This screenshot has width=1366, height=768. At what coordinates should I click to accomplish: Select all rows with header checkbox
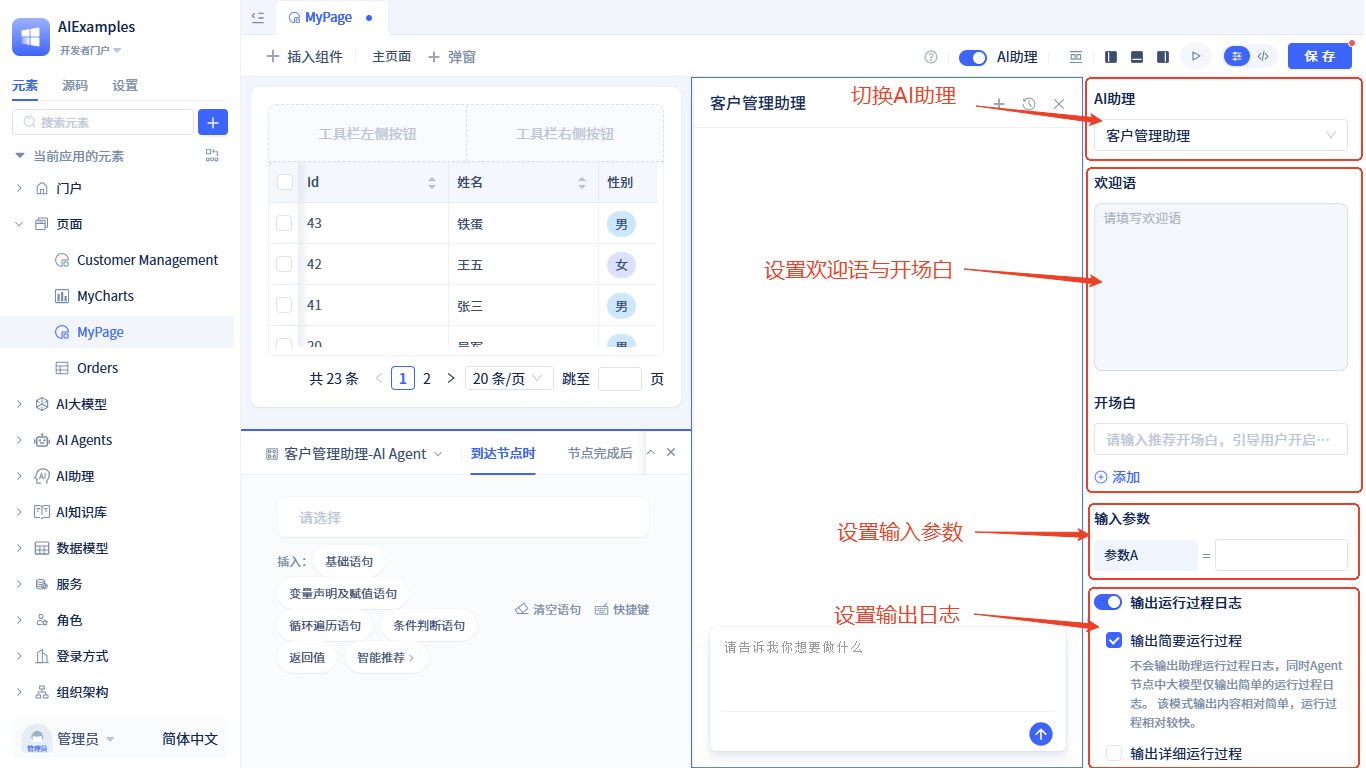(x=285, y=182)
